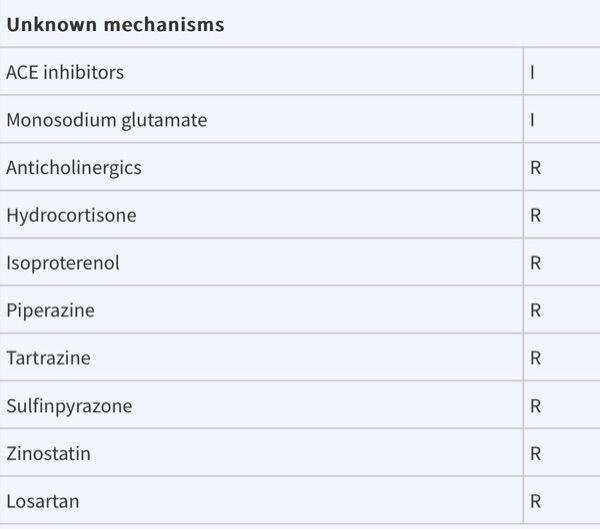
Task: Select the Isoproterenol row text
Action: (x=63, y=263)
